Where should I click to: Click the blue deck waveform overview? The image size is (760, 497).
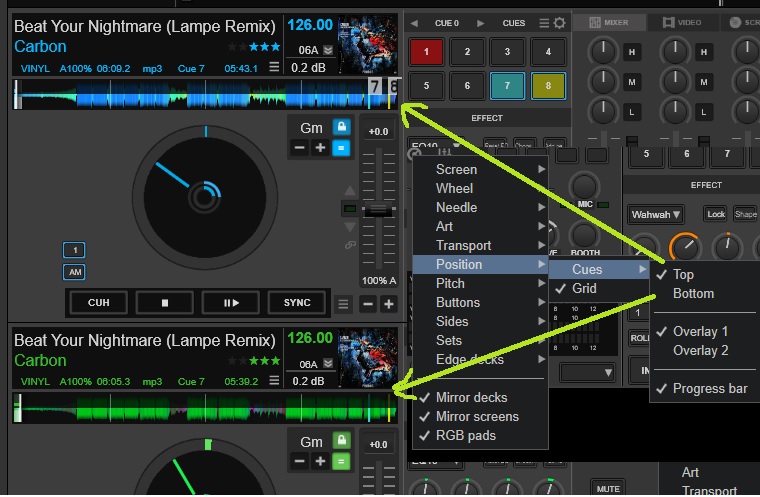206,94
